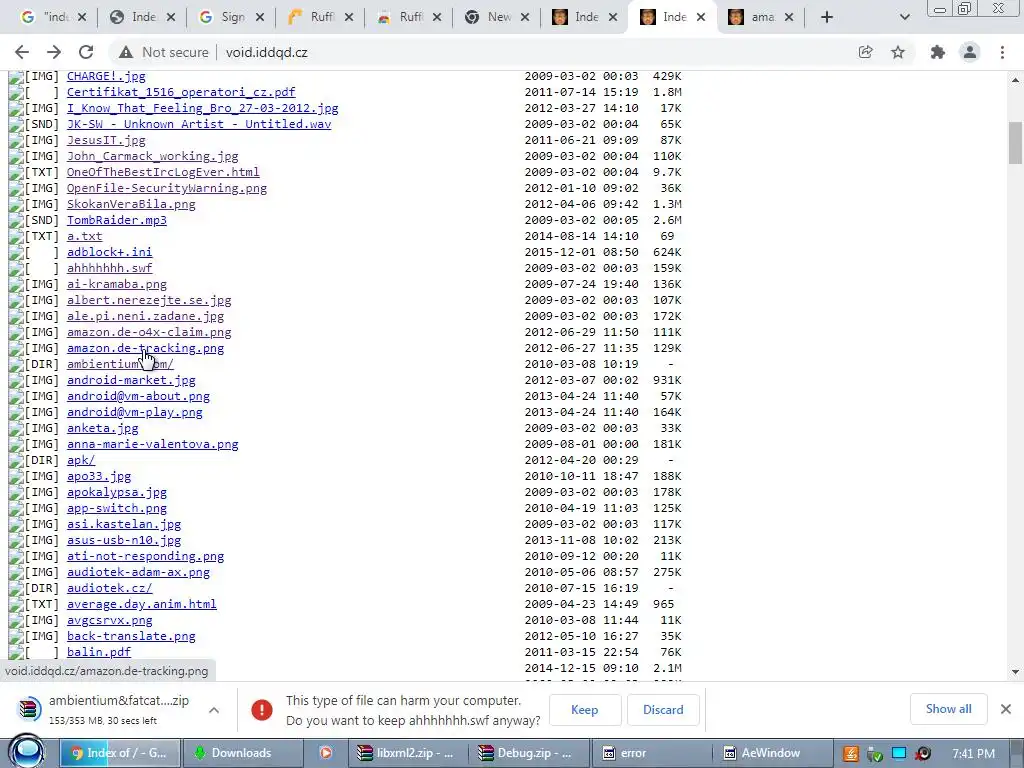This screenshot has width=1024, height=768.
Task: Click the scrollbar down arrow
Action: click(1015, 671)
